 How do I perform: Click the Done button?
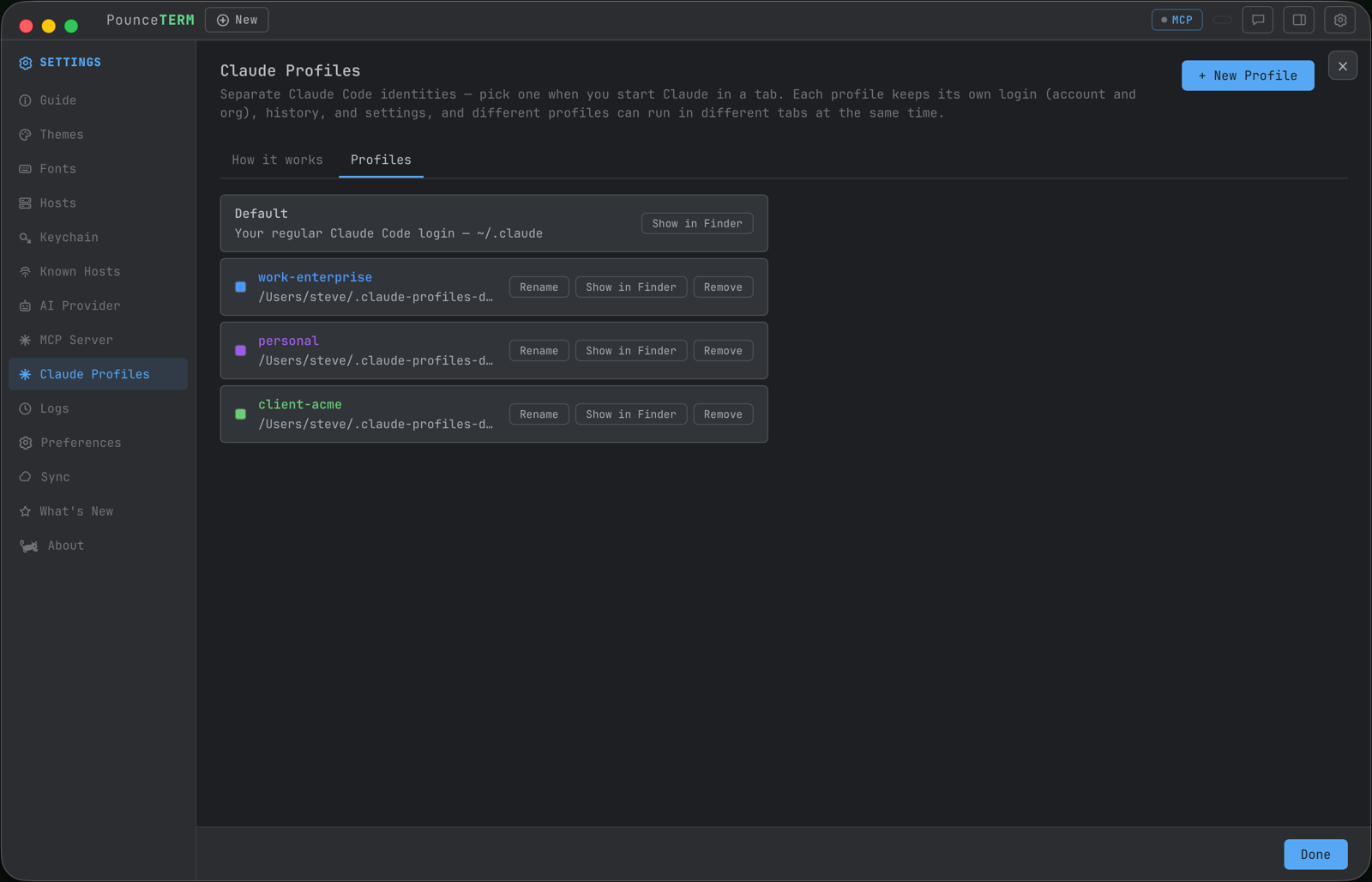(1315, 855)
